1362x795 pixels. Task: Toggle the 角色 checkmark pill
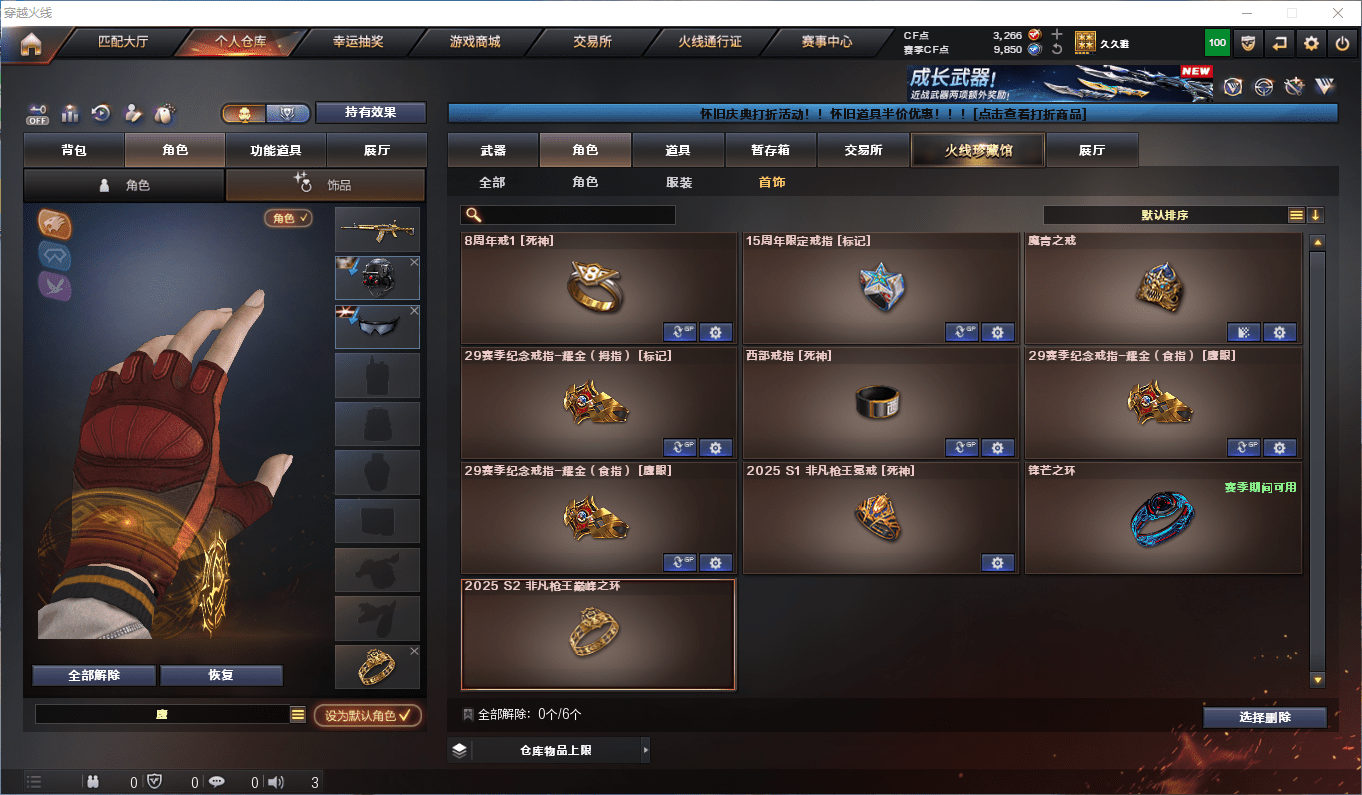click(289, 217)
